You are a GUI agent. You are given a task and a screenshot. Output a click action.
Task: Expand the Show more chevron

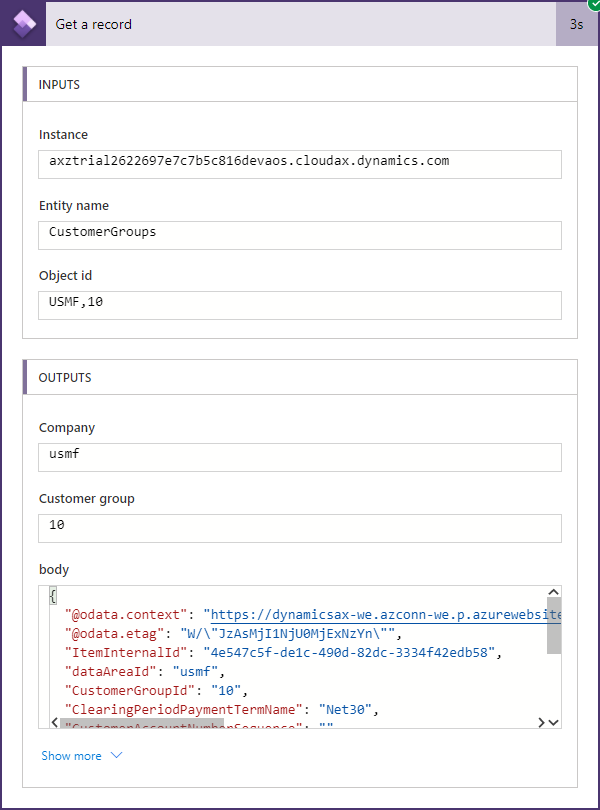click(117, 755)
